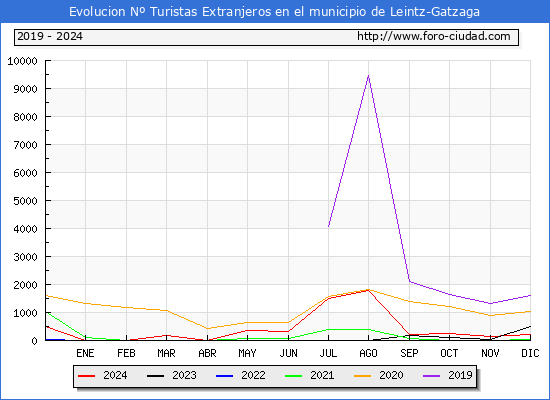Screen dimensions: 550x400
Task: Click the 7000 y-axis value
Action: (x=25, y=145)
